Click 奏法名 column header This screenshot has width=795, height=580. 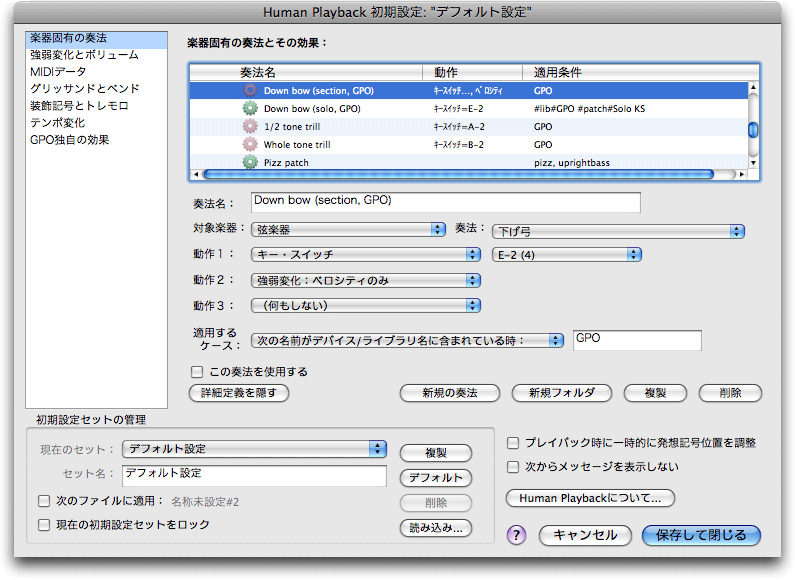[x=306, y=72]
